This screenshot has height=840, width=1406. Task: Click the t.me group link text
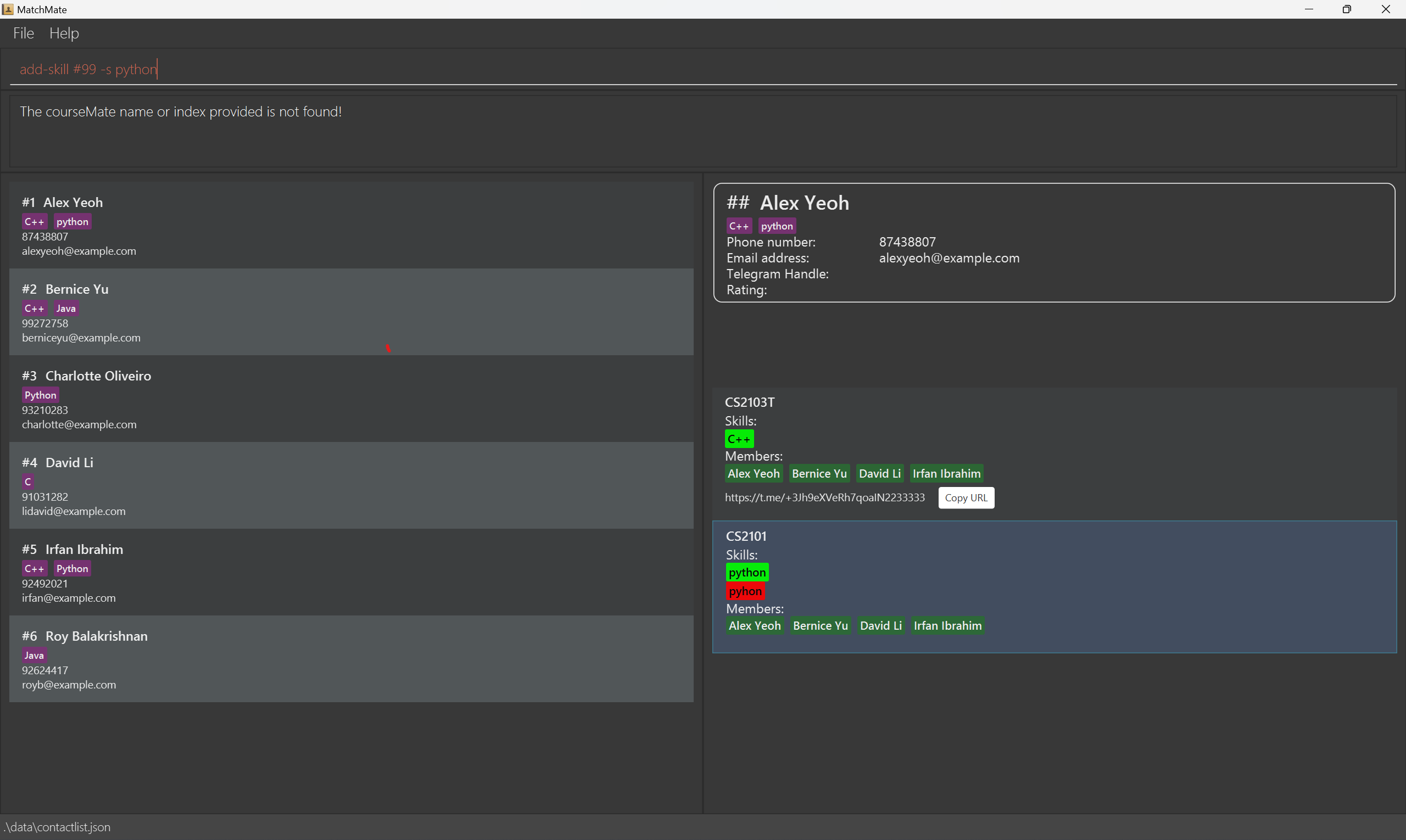(824, 497)
